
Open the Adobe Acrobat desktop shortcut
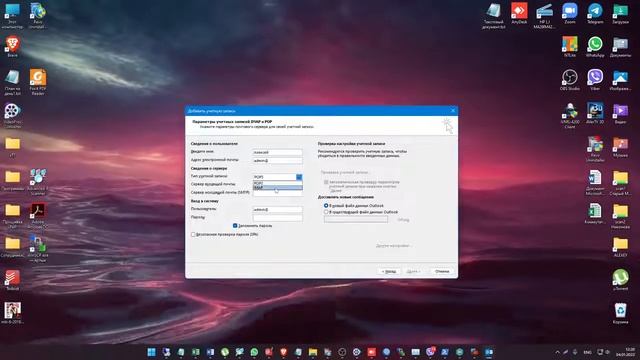(x=38, y=216)
